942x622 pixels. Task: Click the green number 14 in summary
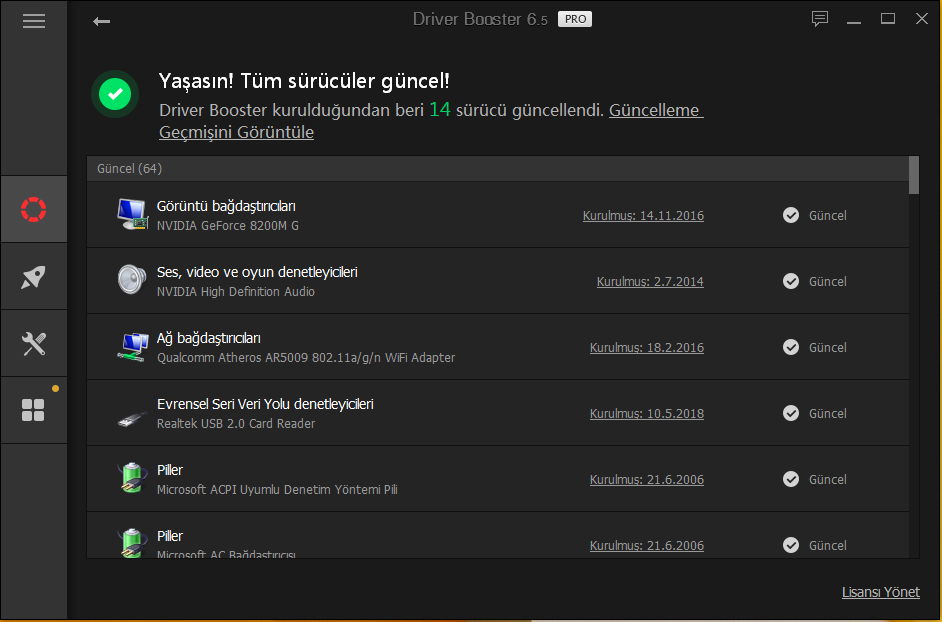[440, 109]
